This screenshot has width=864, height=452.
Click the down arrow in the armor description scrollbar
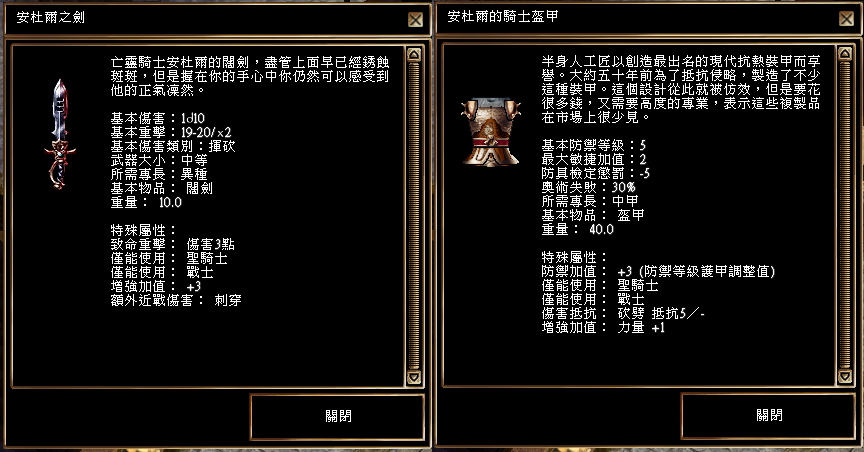(x=845, y=376)
